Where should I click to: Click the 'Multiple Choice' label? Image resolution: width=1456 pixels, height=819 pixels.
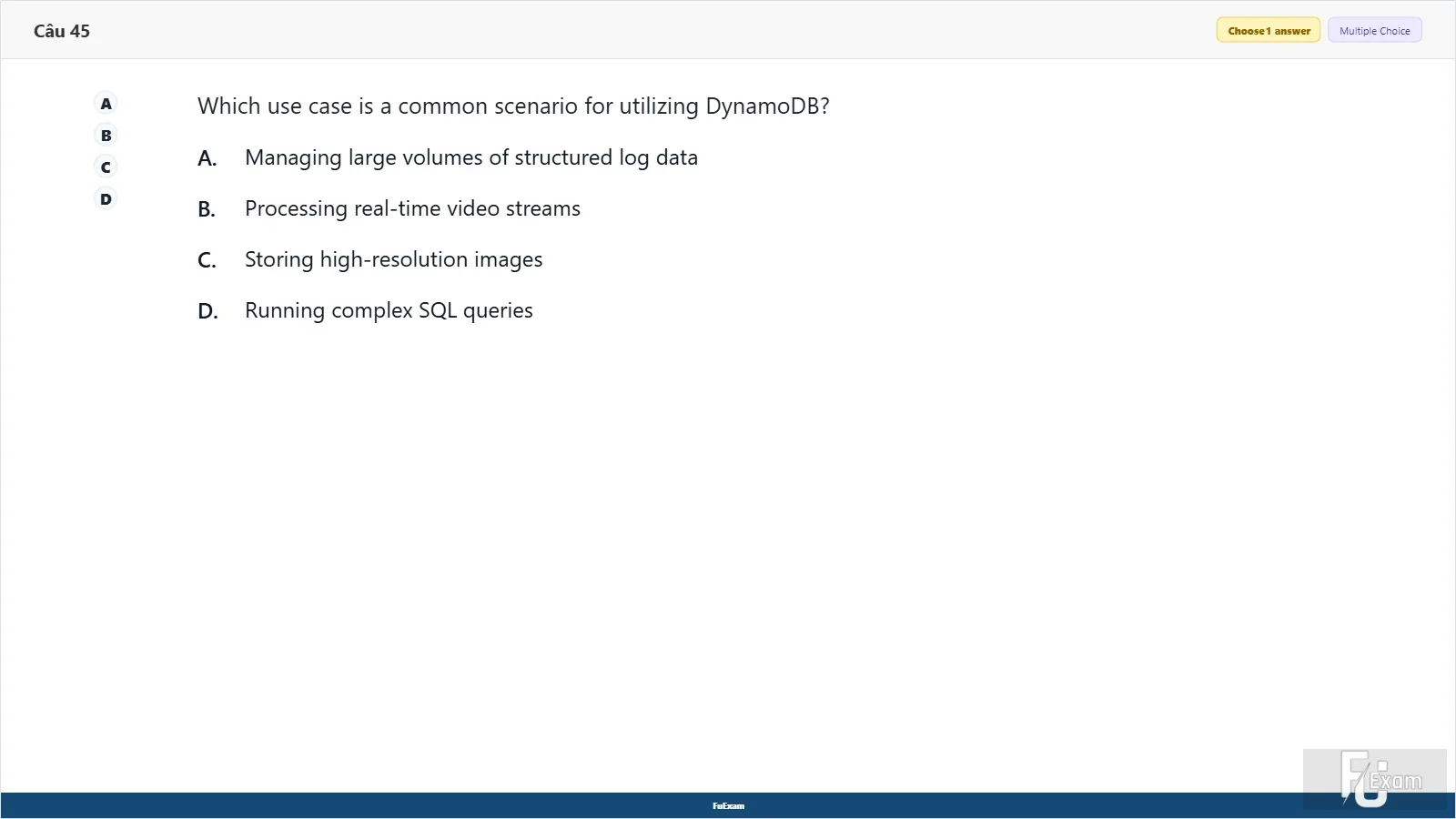[1374, 31]
